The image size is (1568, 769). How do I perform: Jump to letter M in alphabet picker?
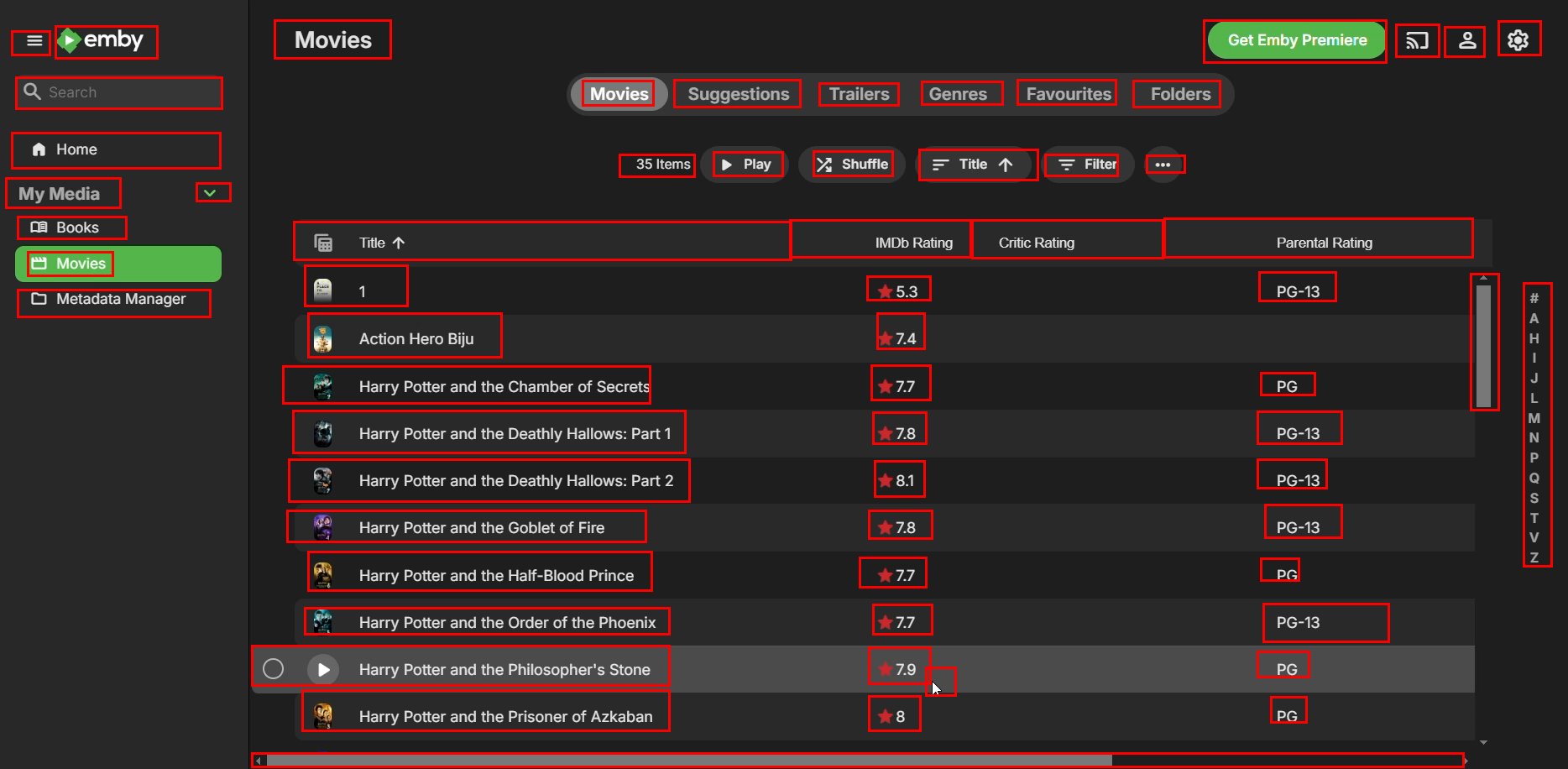coord(1534,418)
